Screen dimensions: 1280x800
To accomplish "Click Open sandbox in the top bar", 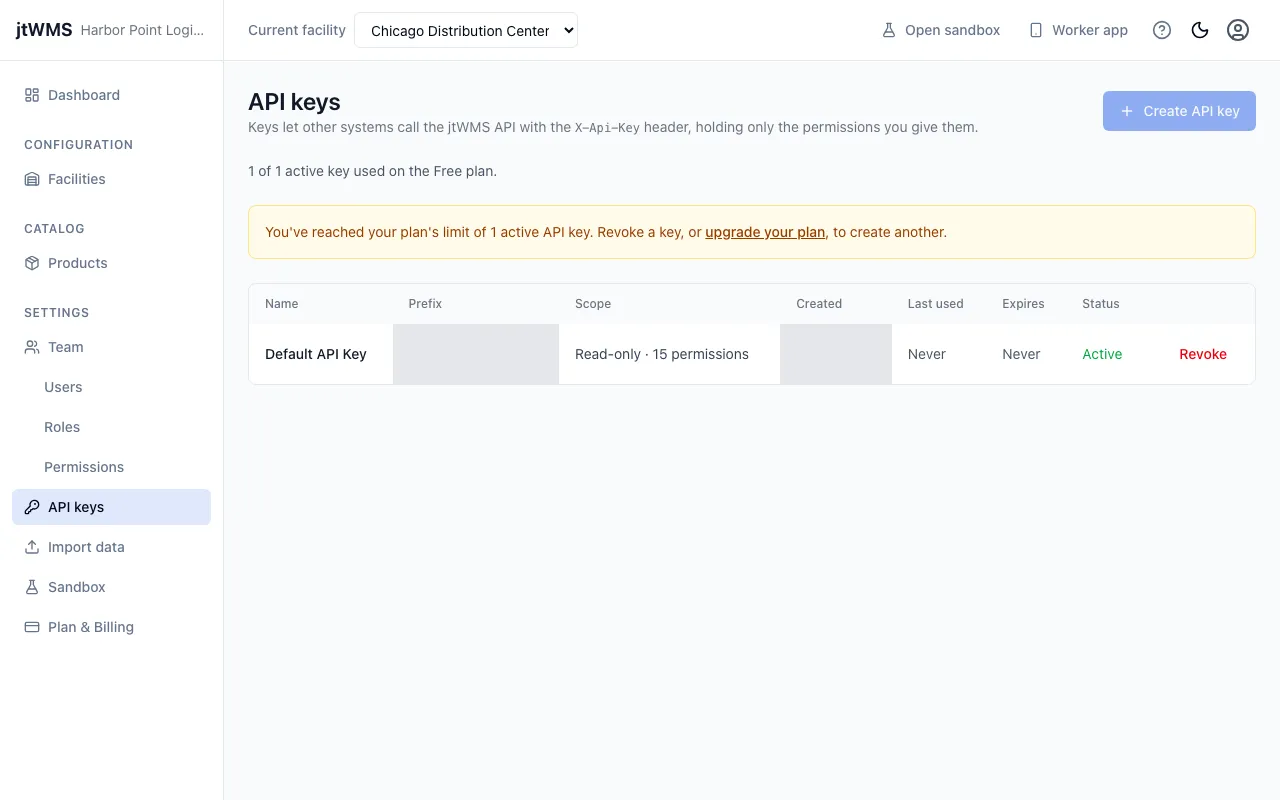I will tap(941, 30).
